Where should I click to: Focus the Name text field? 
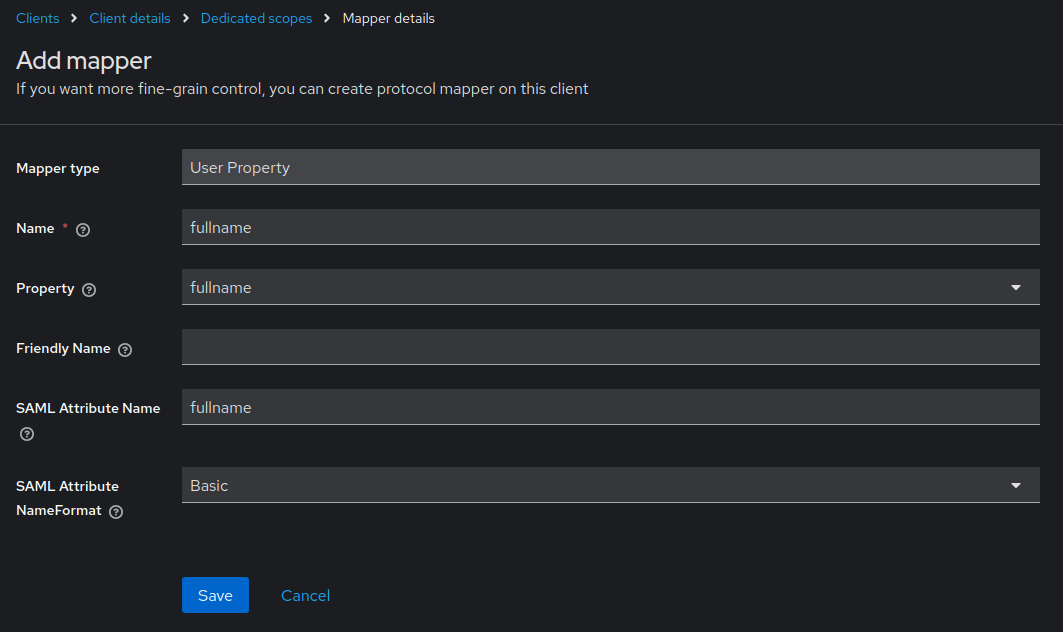[610, 227]
